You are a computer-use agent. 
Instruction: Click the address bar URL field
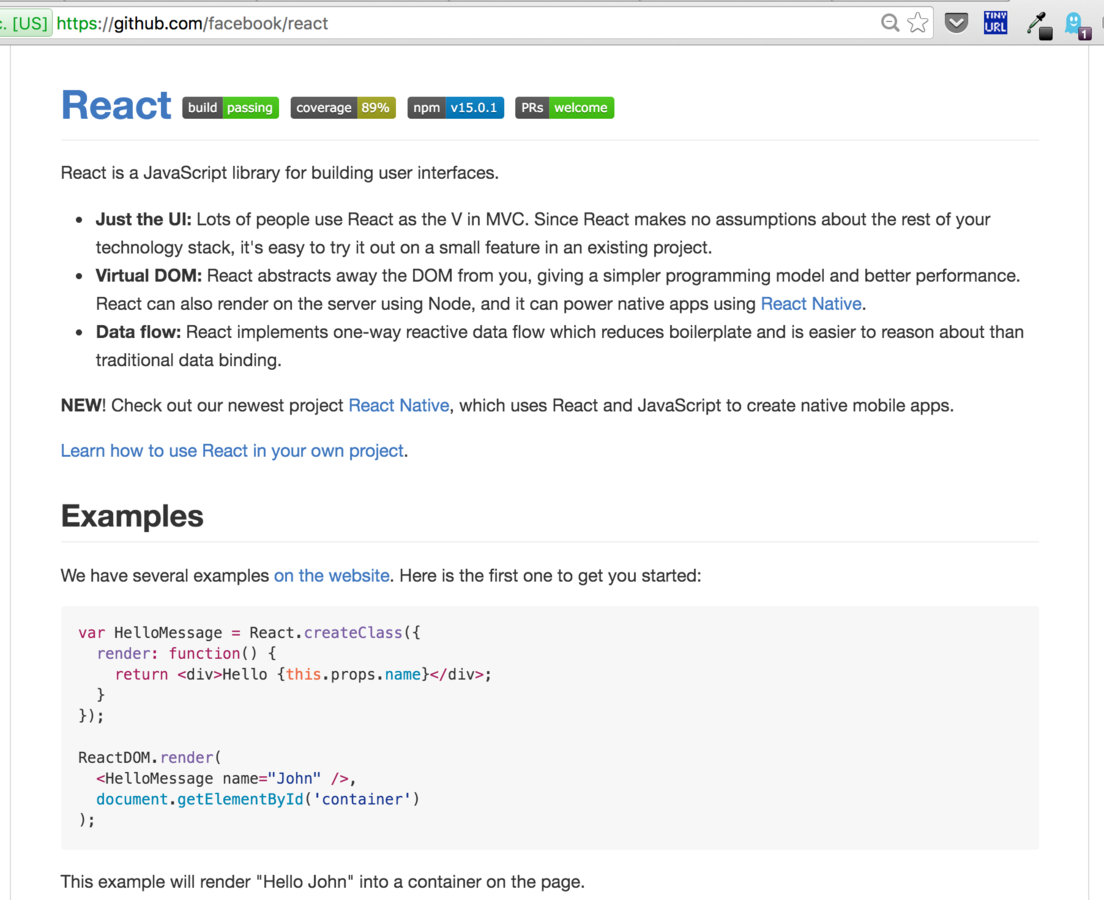tap(465, 23)
